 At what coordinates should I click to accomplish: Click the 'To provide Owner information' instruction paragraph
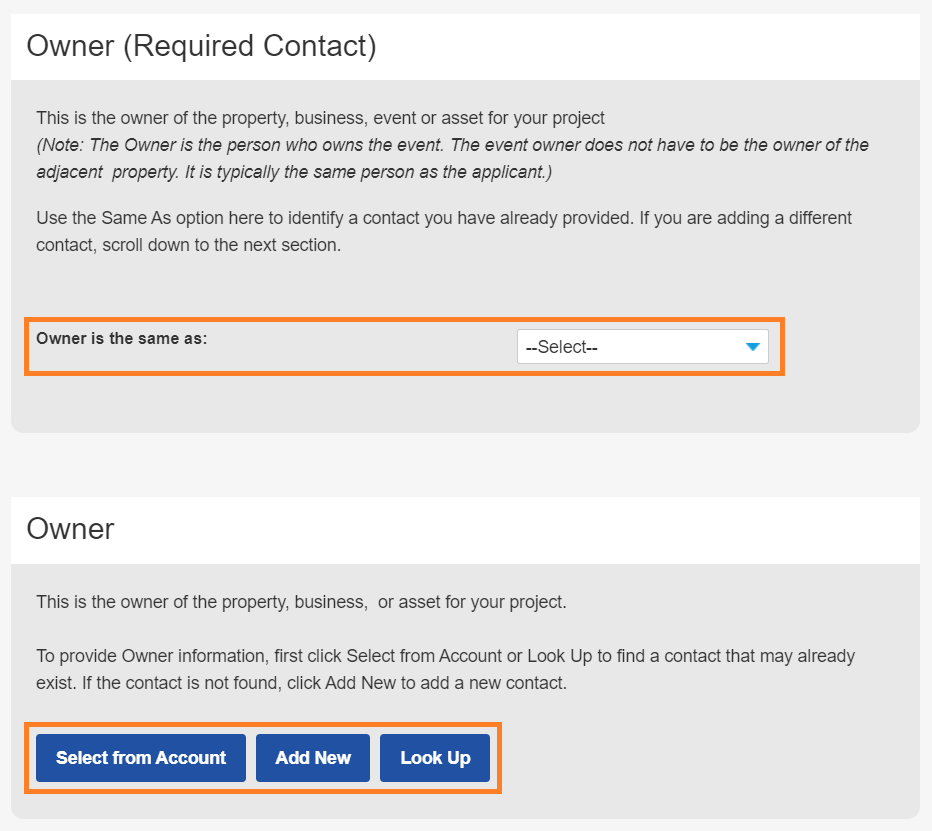[445, 670]
